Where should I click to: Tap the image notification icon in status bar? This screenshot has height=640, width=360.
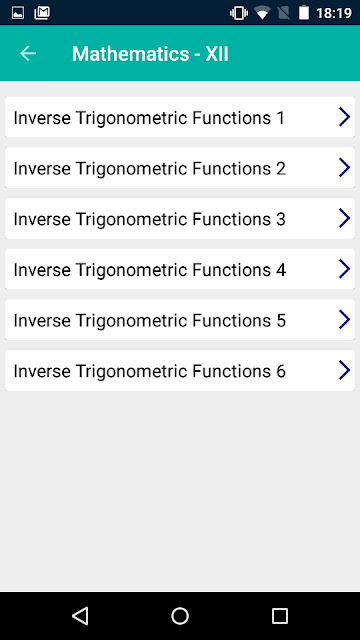(18, 13)
